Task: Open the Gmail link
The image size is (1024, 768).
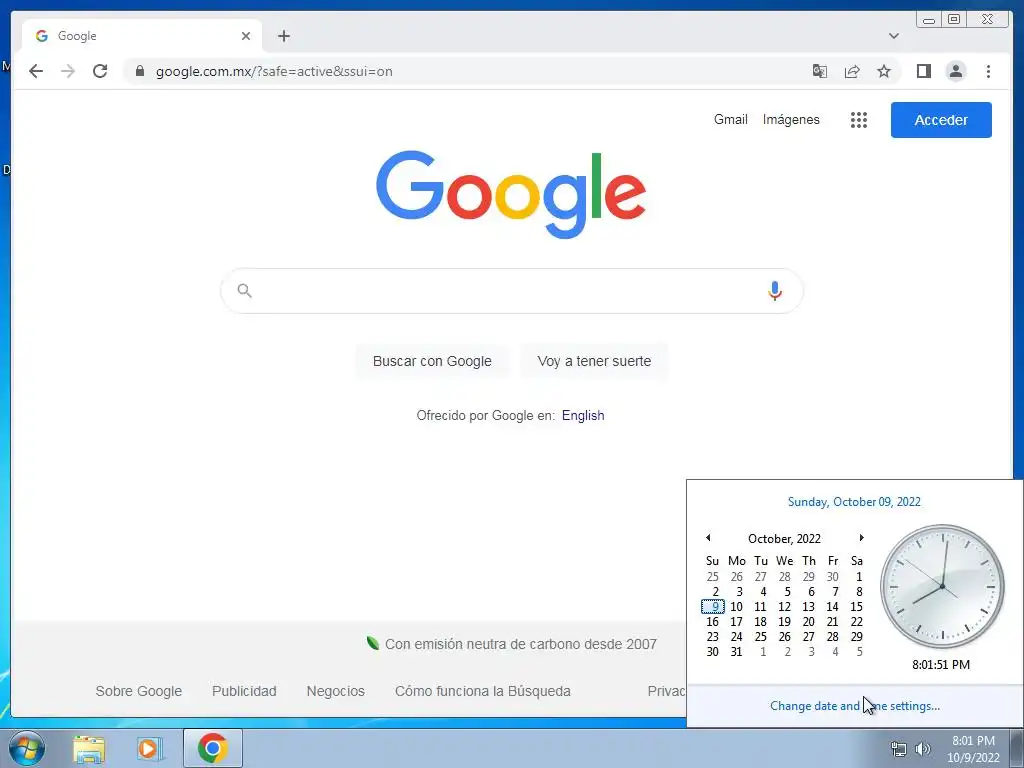Action: click(730, 120)
